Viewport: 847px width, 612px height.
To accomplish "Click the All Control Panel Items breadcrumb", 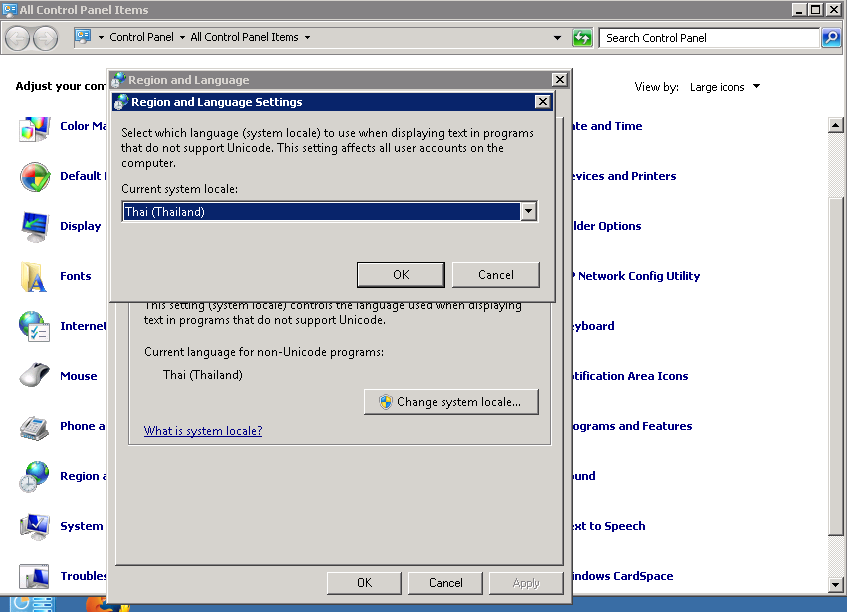I will click(244, 37).
